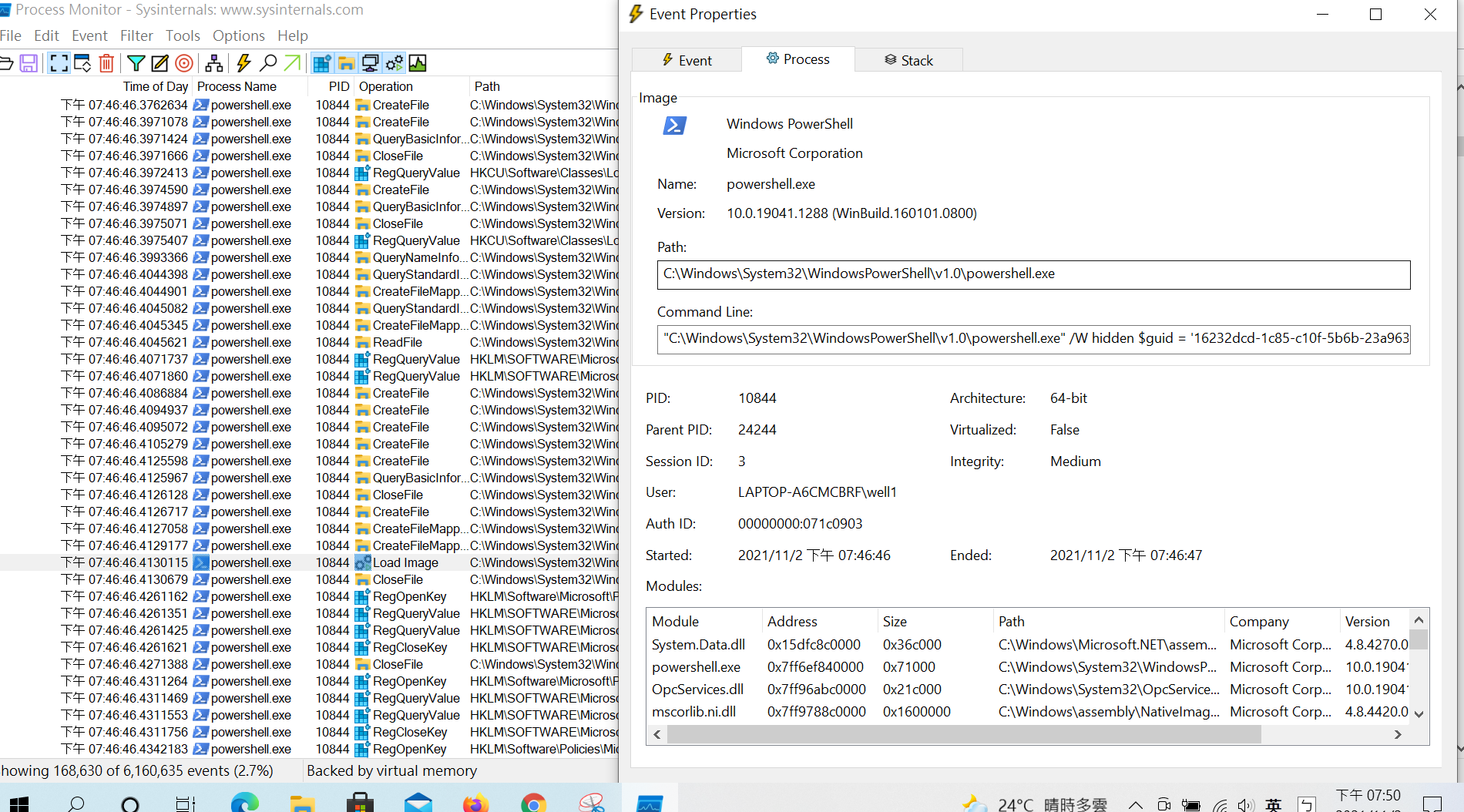Viewport: 1464px width, 812px height.
Task: Click the modules horizontal scrollbar right arrow
Action: point(1398,735)
